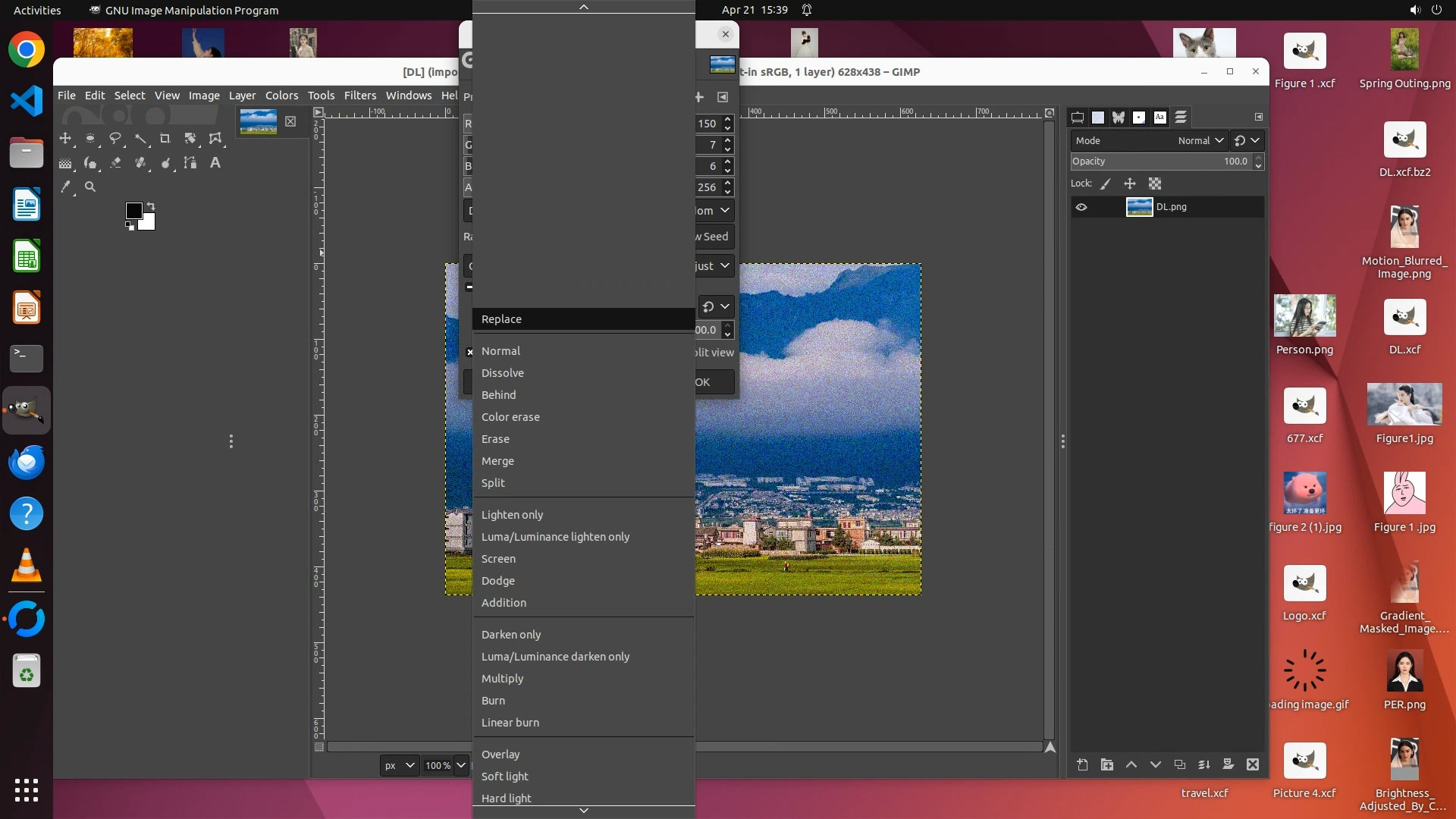Screen dimensions: 1456x819
Task: Add a layer mask with the mask icon
Action: point(1228,764)
